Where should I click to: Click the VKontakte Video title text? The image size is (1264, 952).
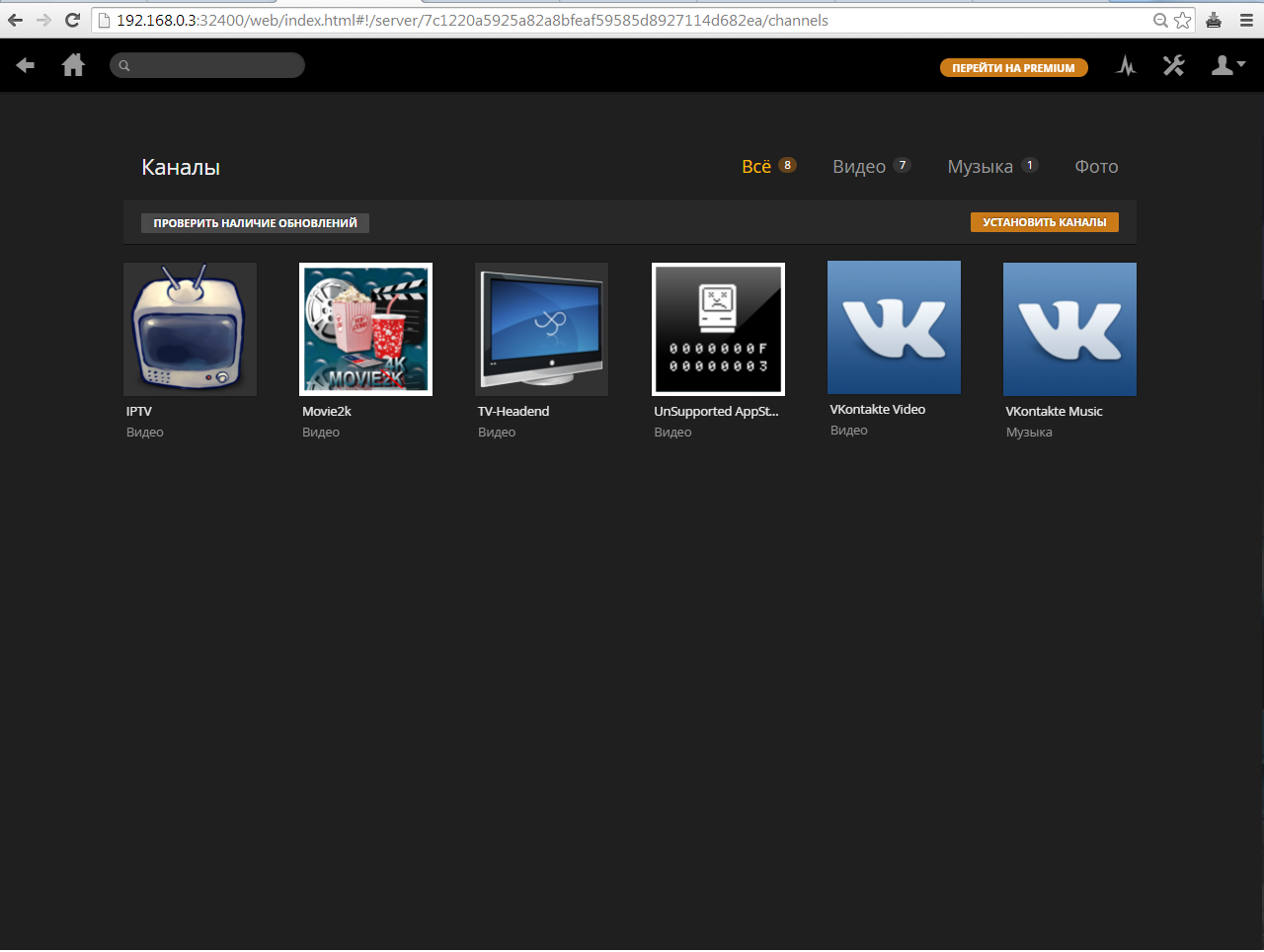(x=878, y=409)
